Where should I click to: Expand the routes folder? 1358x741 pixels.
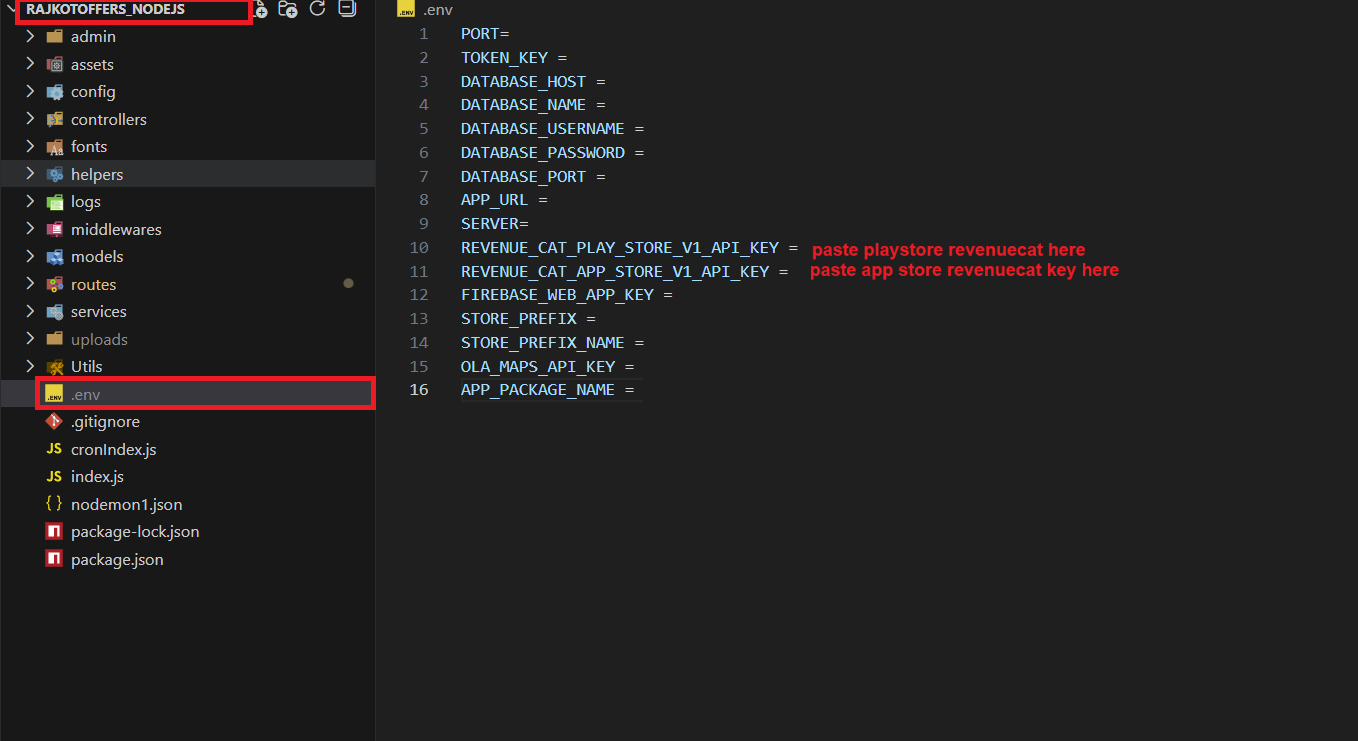pyautogui.click(x=93, y=284)
